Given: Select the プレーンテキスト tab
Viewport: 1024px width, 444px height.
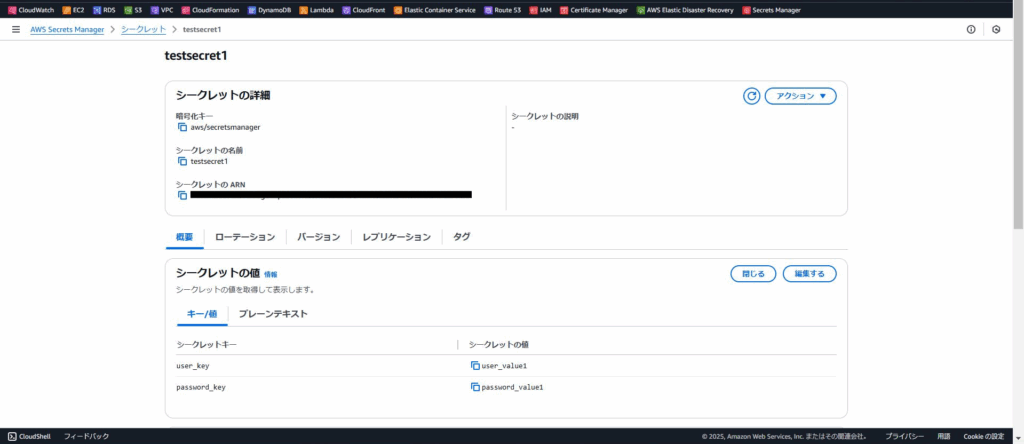Looking at the screenshot, I should [x=273, y=314].
